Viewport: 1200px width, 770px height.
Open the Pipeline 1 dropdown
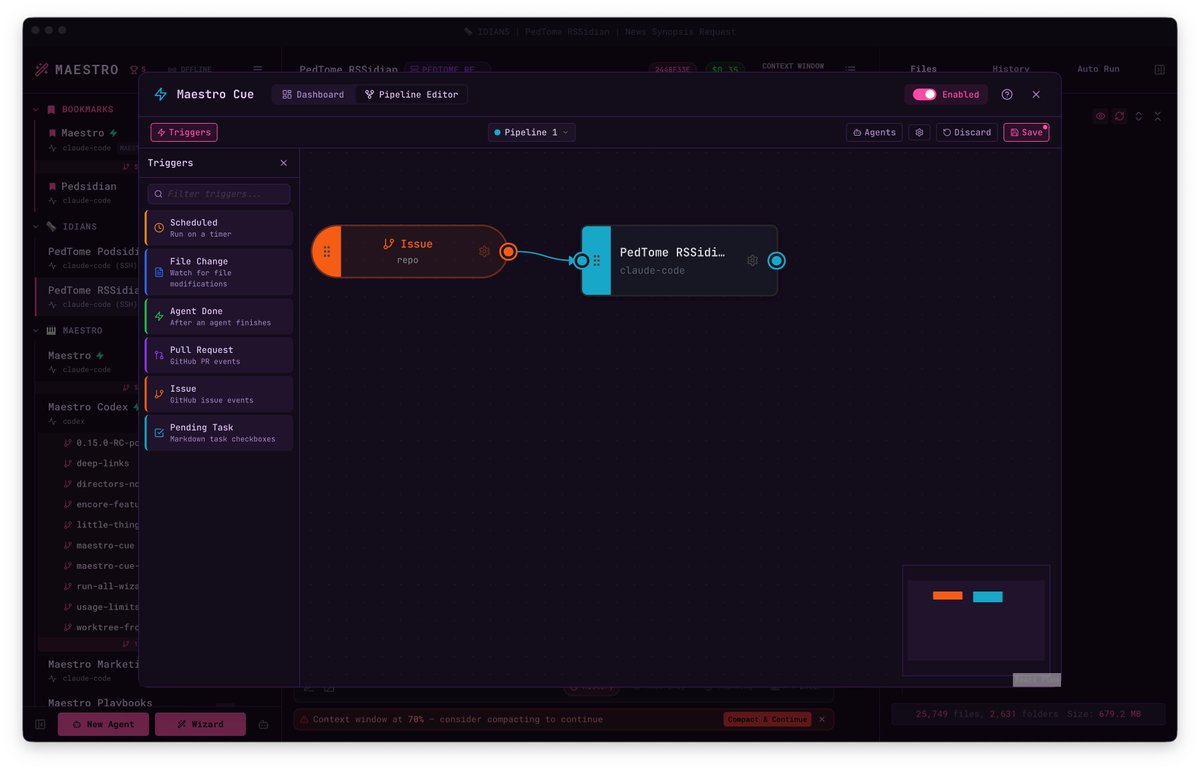pyautogui.click(x=531, y=132)
